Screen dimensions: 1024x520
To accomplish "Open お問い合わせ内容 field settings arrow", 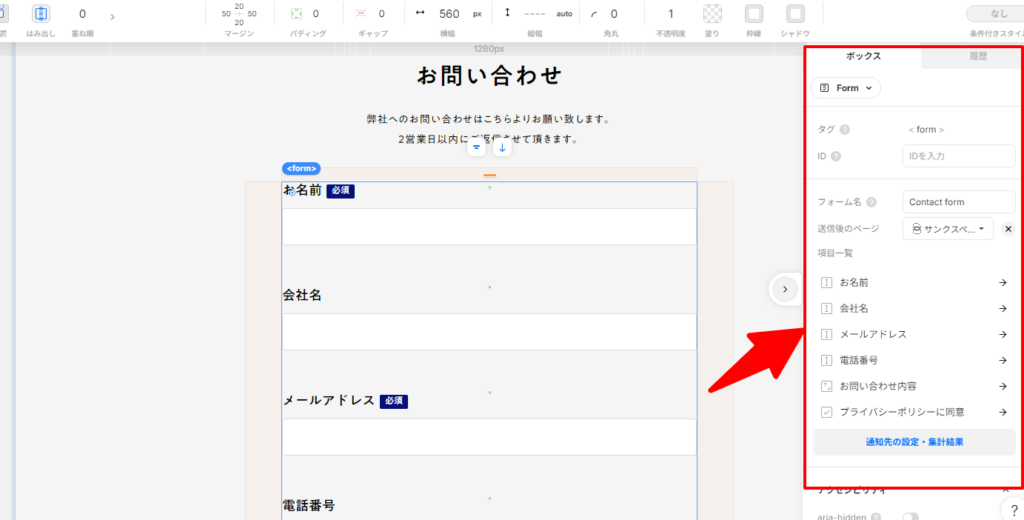I will (1002, 386).
